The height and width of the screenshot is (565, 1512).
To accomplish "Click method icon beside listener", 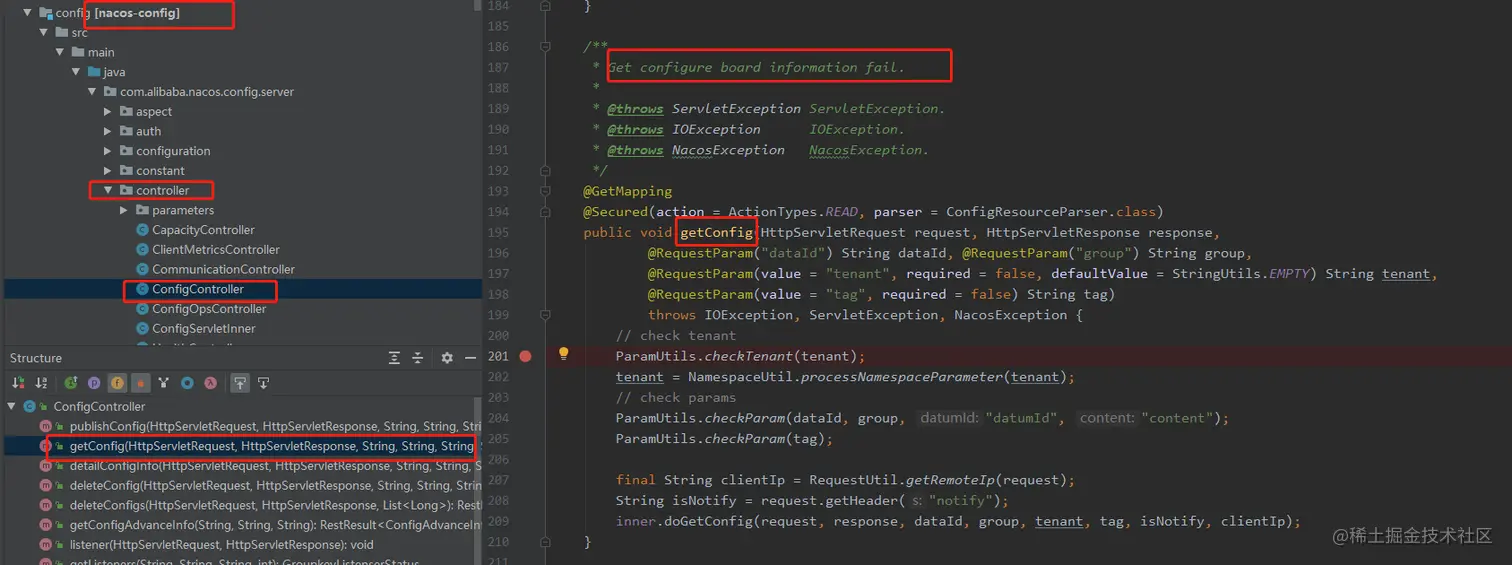I will coord(46,545).
